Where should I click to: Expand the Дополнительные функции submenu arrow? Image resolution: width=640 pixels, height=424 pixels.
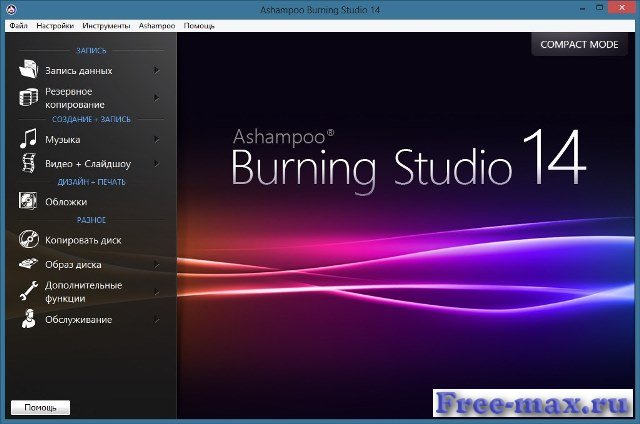156,291
